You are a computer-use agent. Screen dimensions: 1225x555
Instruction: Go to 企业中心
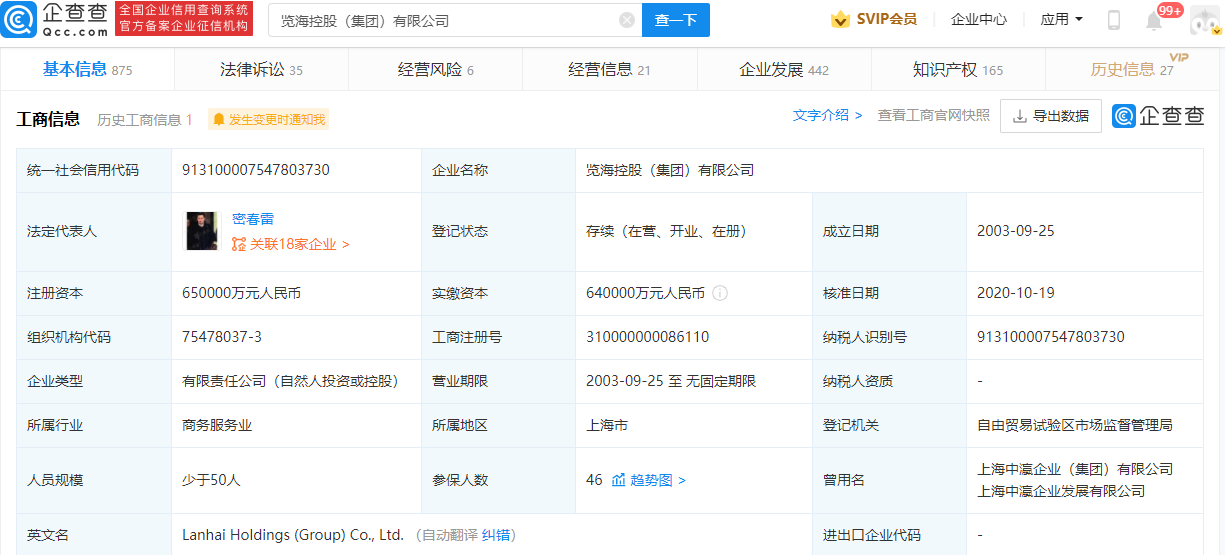click(x=979, y=19)
